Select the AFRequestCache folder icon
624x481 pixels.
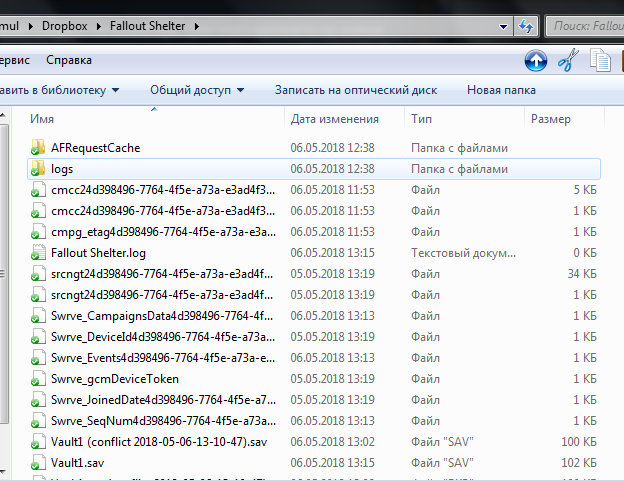(x=37, y=148)
